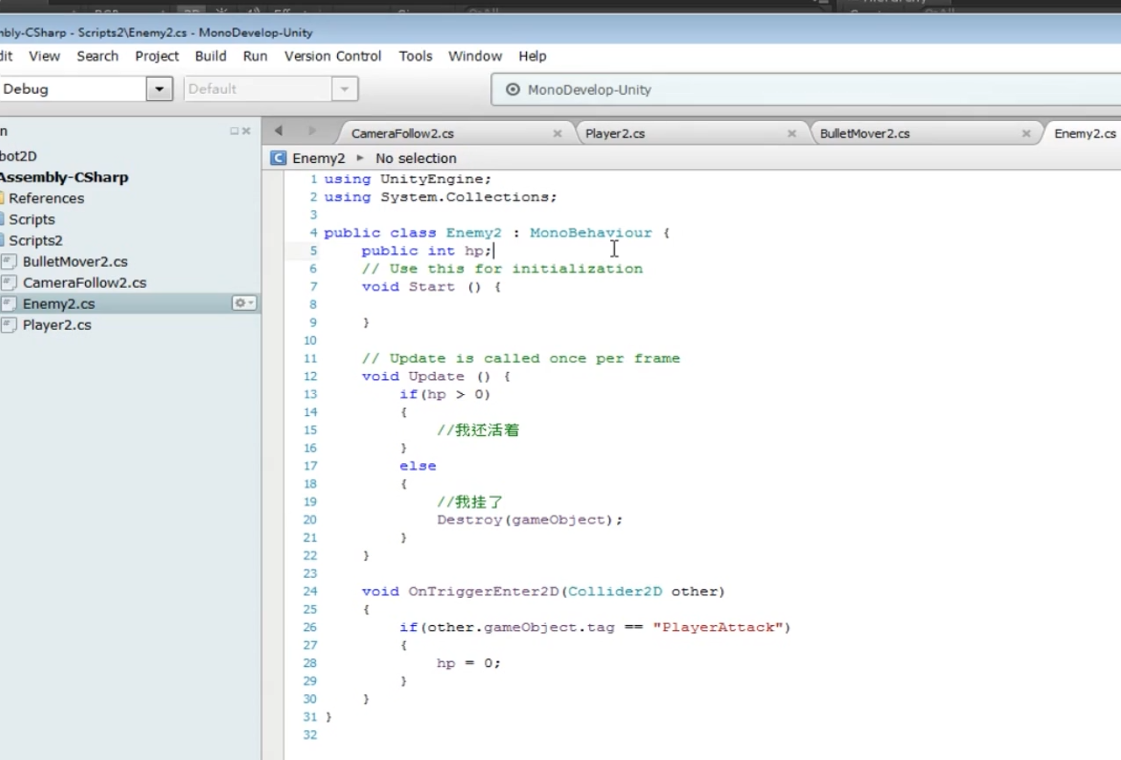
Task: Click the file icon beside CameraFollow2.cs
Action: (x=9, y=282)
